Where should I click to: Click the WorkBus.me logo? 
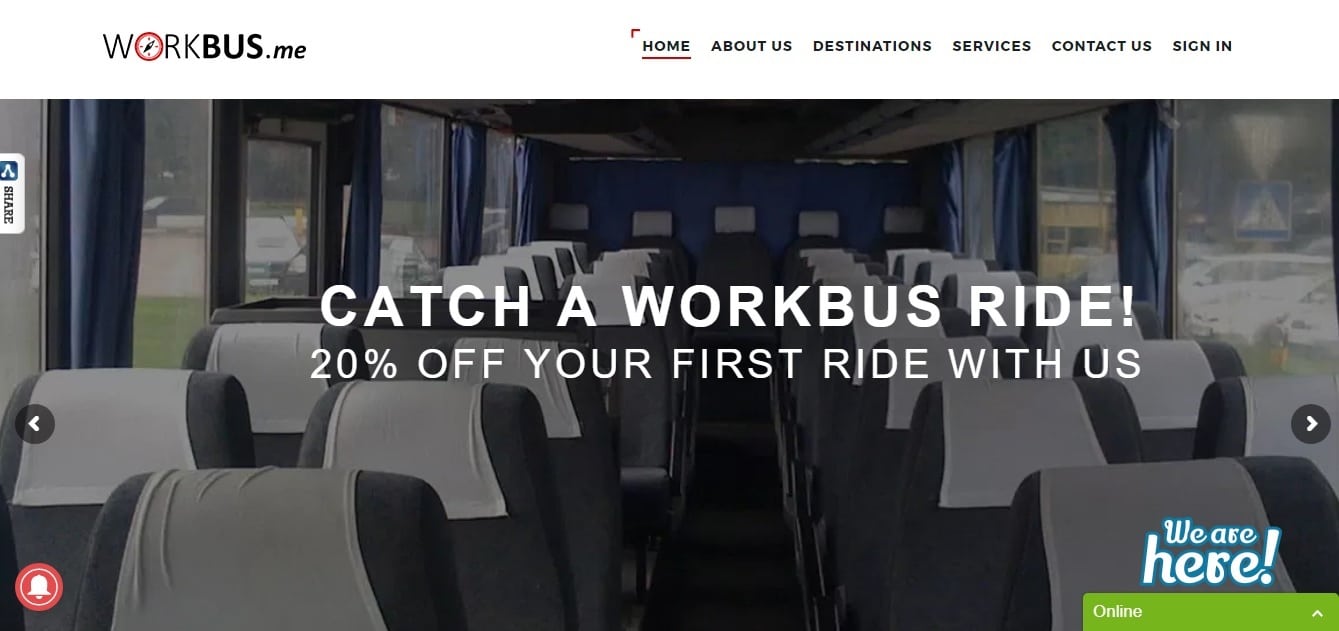tap(204, 46)
